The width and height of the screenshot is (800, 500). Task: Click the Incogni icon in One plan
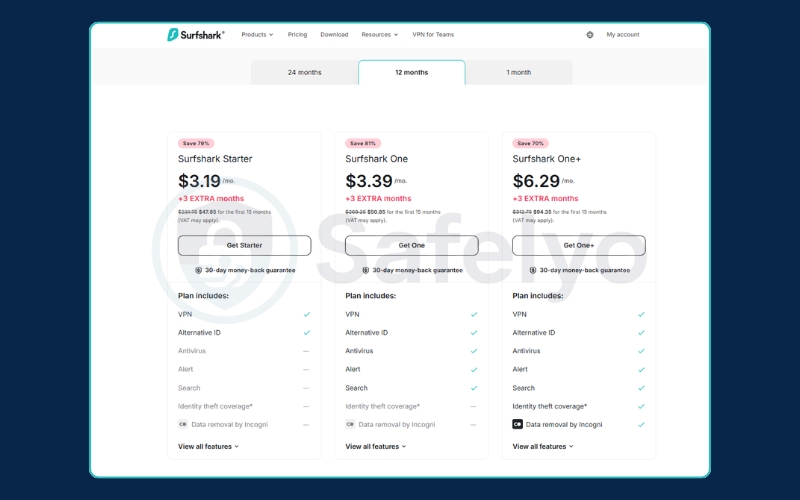350,424
